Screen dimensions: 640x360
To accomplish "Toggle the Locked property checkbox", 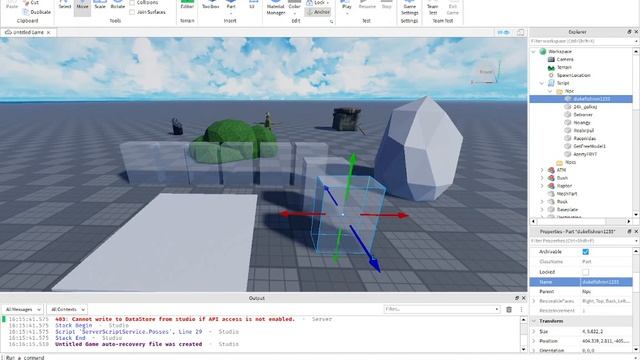I will tap(586, 272).
